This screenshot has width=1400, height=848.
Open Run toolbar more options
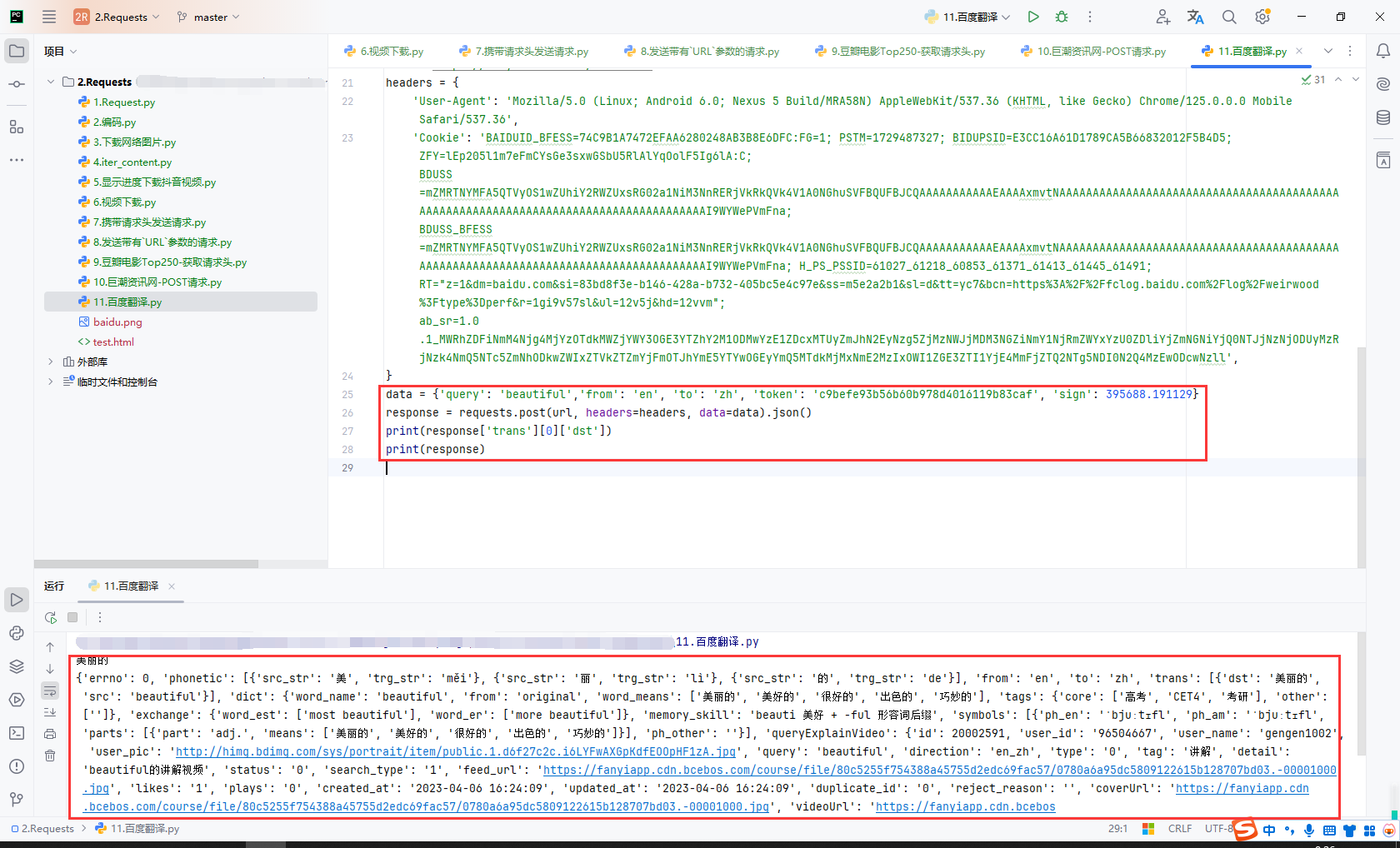100,617
